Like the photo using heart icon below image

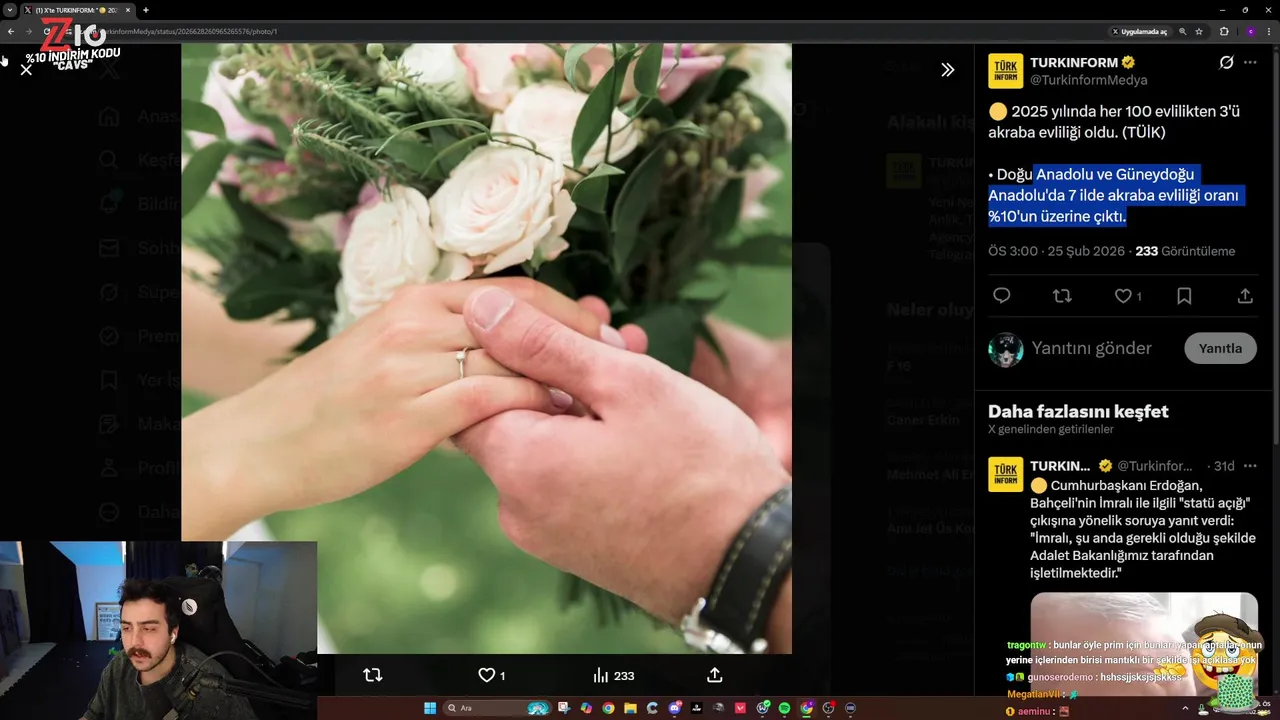[491, 675]
